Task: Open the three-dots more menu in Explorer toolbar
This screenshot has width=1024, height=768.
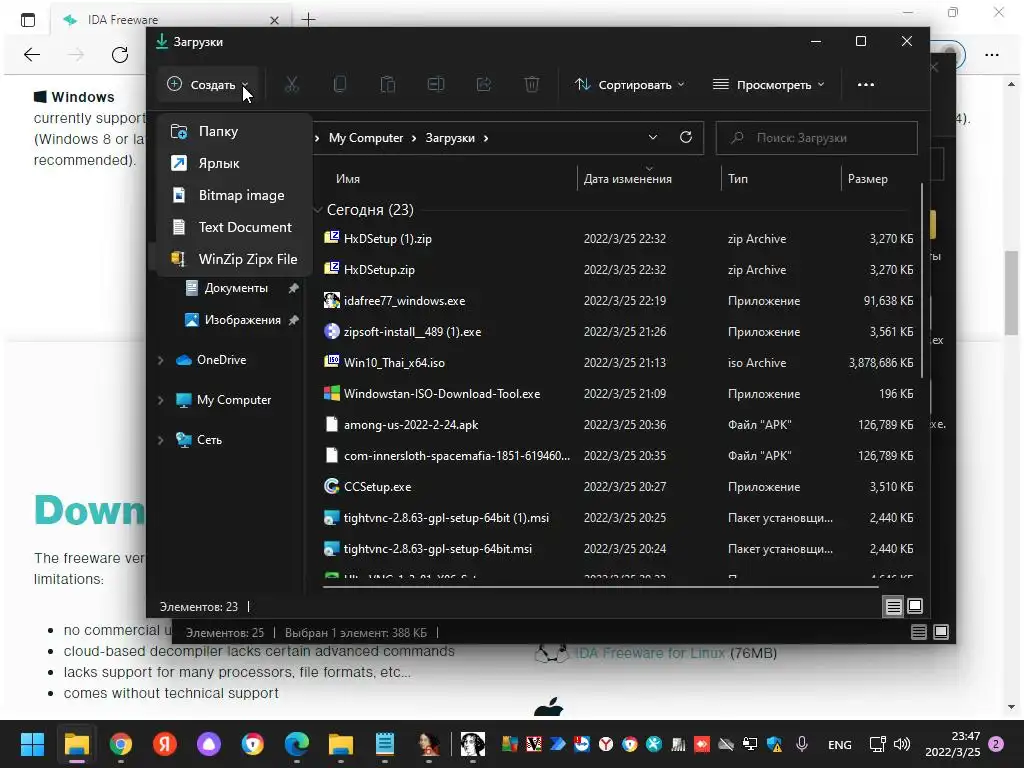Action: pos(865,84)
